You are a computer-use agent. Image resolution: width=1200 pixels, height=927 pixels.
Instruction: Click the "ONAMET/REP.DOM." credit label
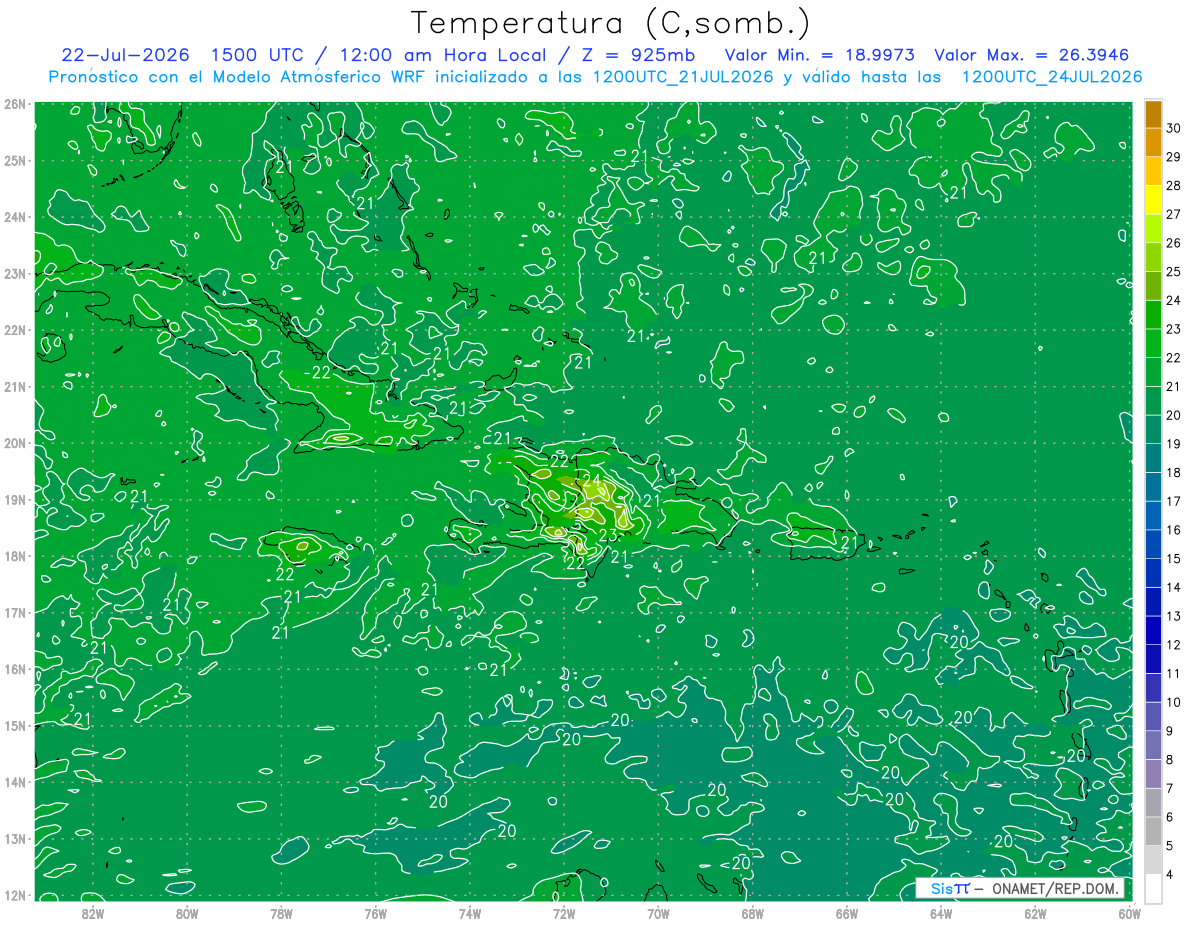pos(1055,888)
